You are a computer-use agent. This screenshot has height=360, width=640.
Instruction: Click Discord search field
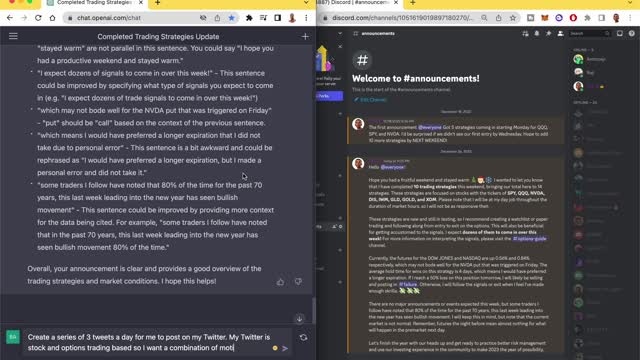click(x=590, y=33)
